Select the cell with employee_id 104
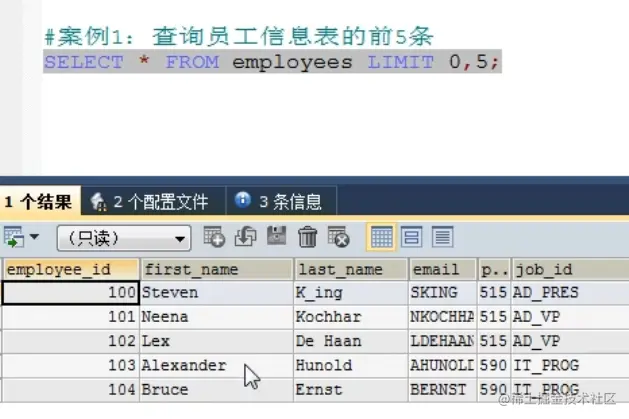 point(71,390)
